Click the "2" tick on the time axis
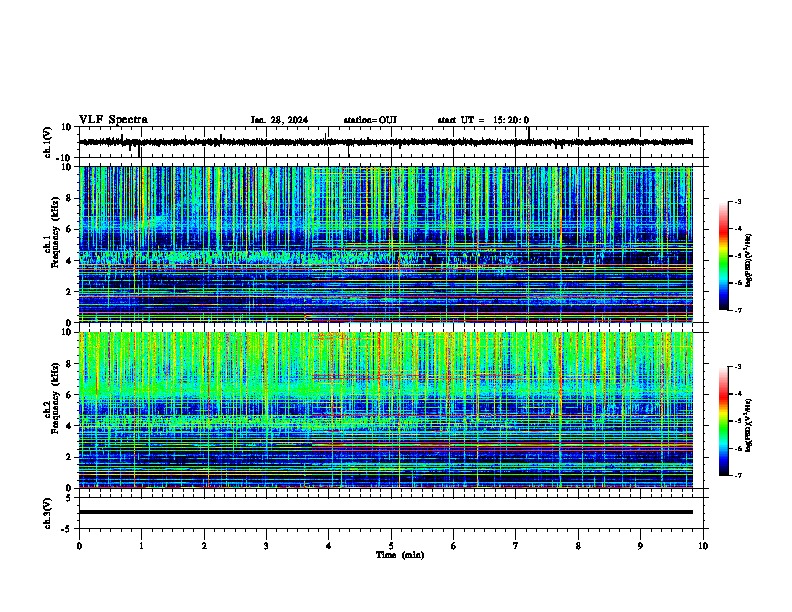The image size is (792, 612). (x=204, y=546)
